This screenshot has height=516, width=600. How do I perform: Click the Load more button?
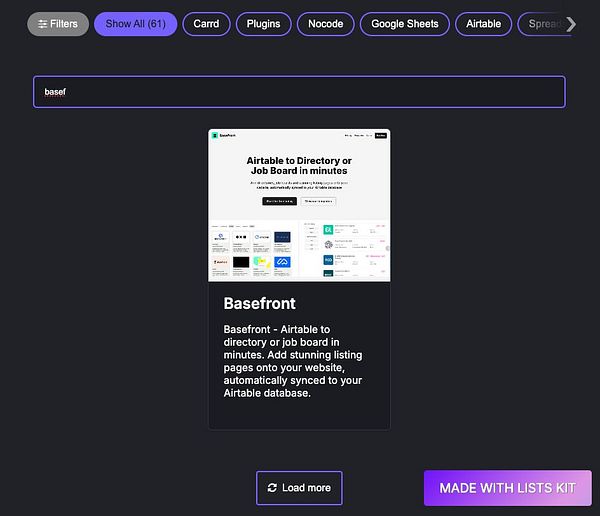coord(299,488)
